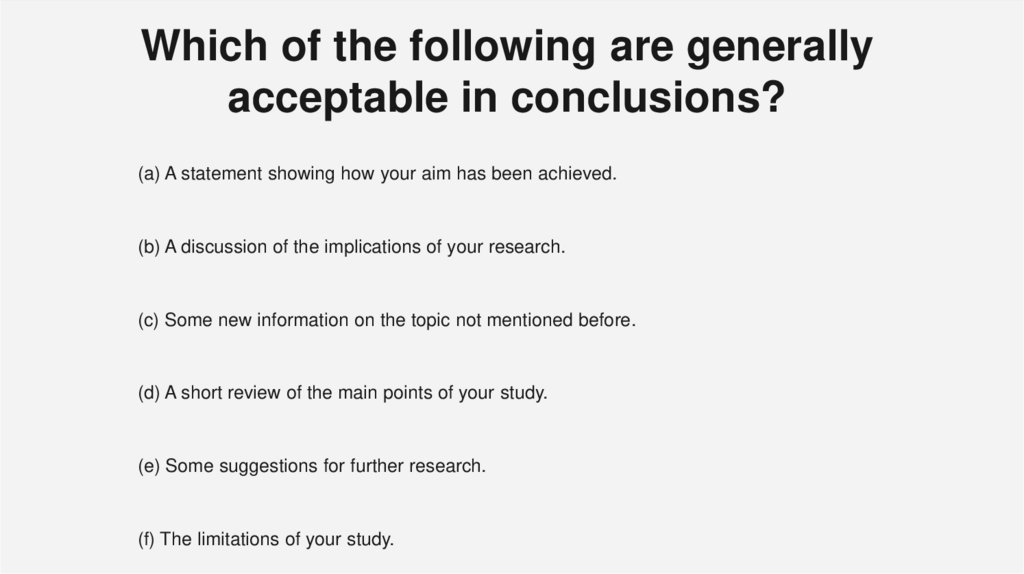Select option (a) statement about aim achieved
Viewport: 1024px width, 574px height.
[377, 174]
